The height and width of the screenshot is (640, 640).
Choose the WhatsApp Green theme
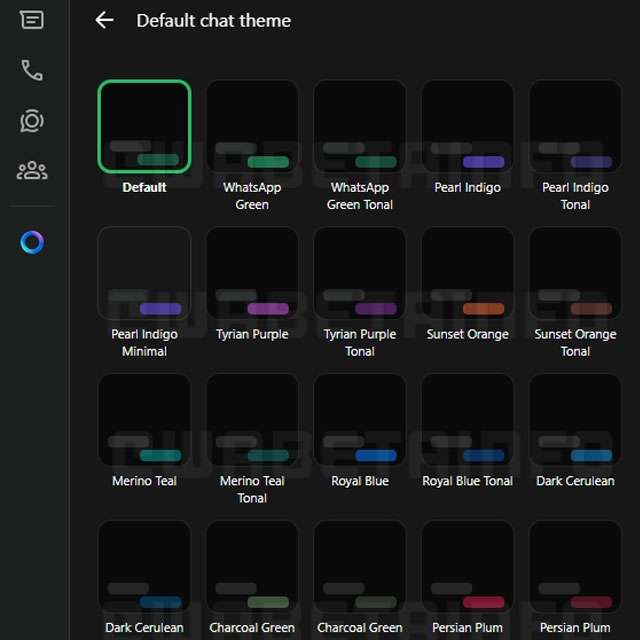(x=252, y=127)
